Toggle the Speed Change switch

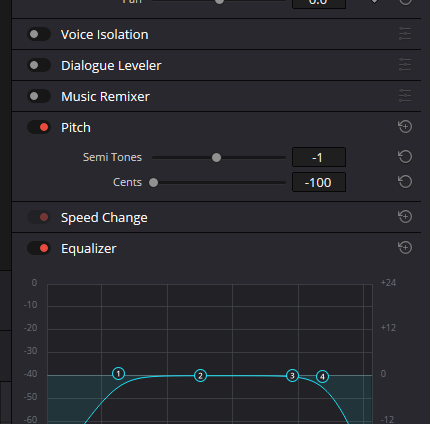[39, 217]
